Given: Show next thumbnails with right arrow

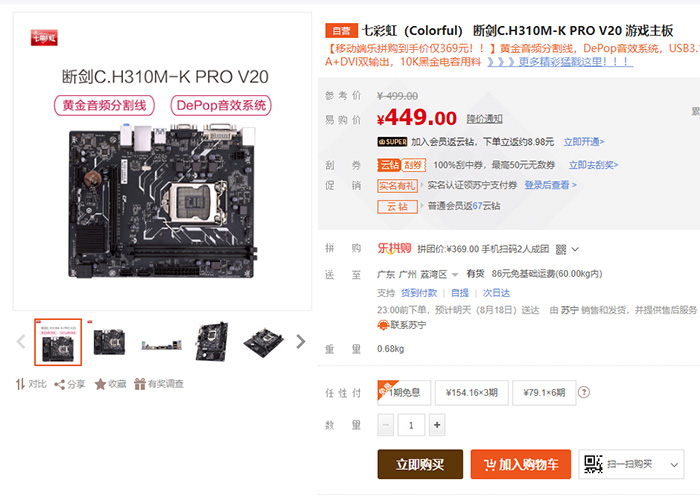Looking at the screenshot, I should coord(301,342).
